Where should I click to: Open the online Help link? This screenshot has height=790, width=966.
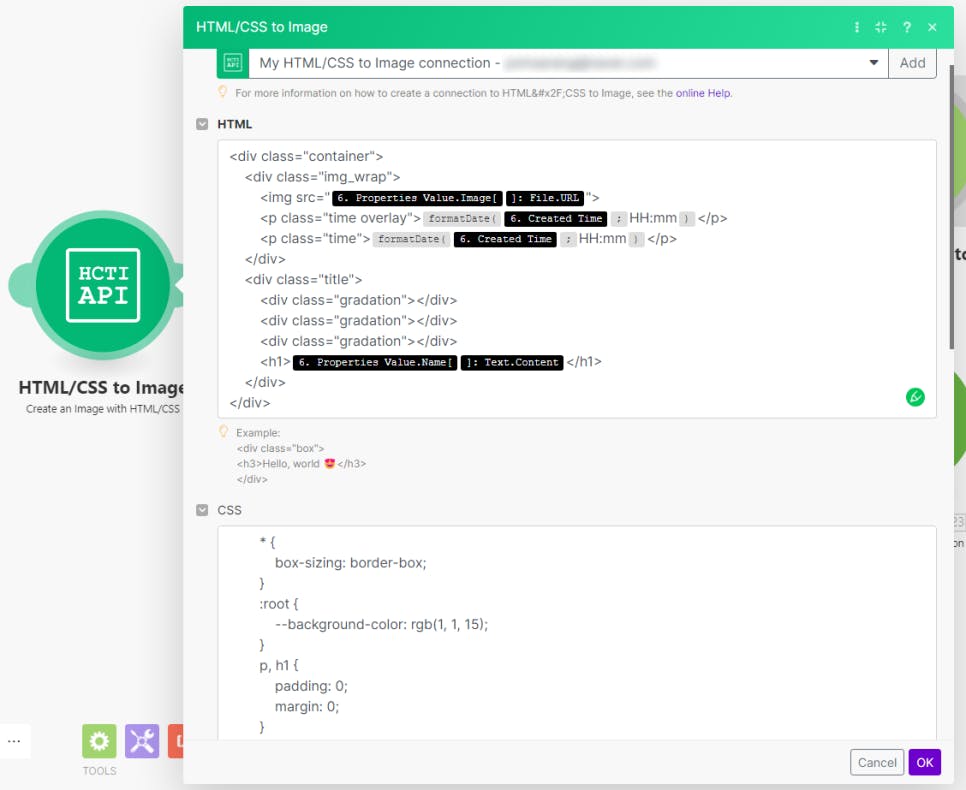[x=703, y=93]
